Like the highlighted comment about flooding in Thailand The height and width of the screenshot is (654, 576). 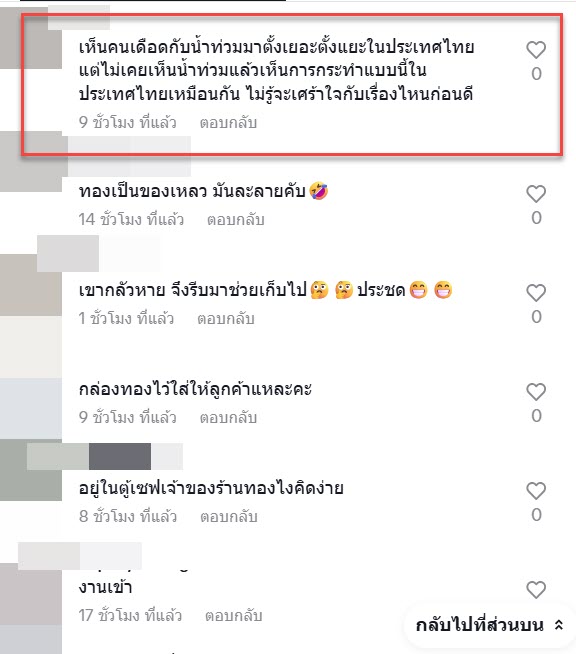(536, 50)
